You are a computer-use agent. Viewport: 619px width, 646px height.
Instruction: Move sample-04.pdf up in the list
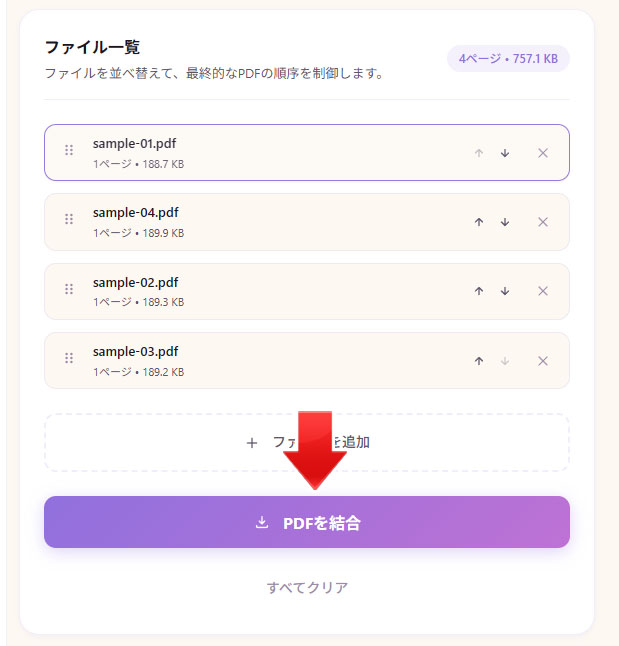click(479, 222)
